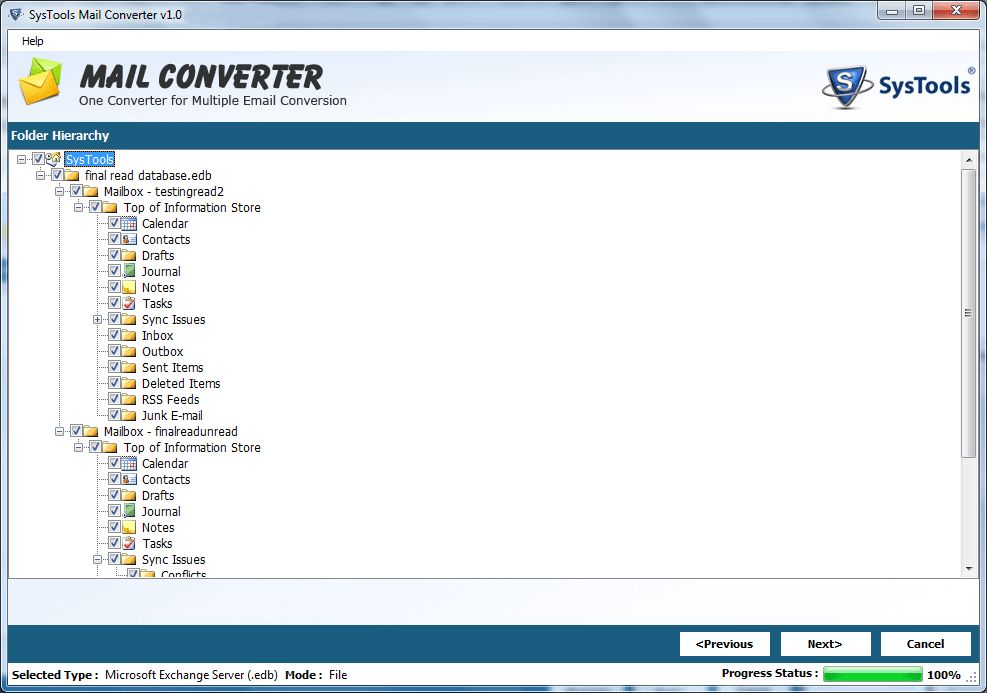Screen dimensions: 987x693
Task: Cancel the conversion wizard
Action: click(925, 644)
